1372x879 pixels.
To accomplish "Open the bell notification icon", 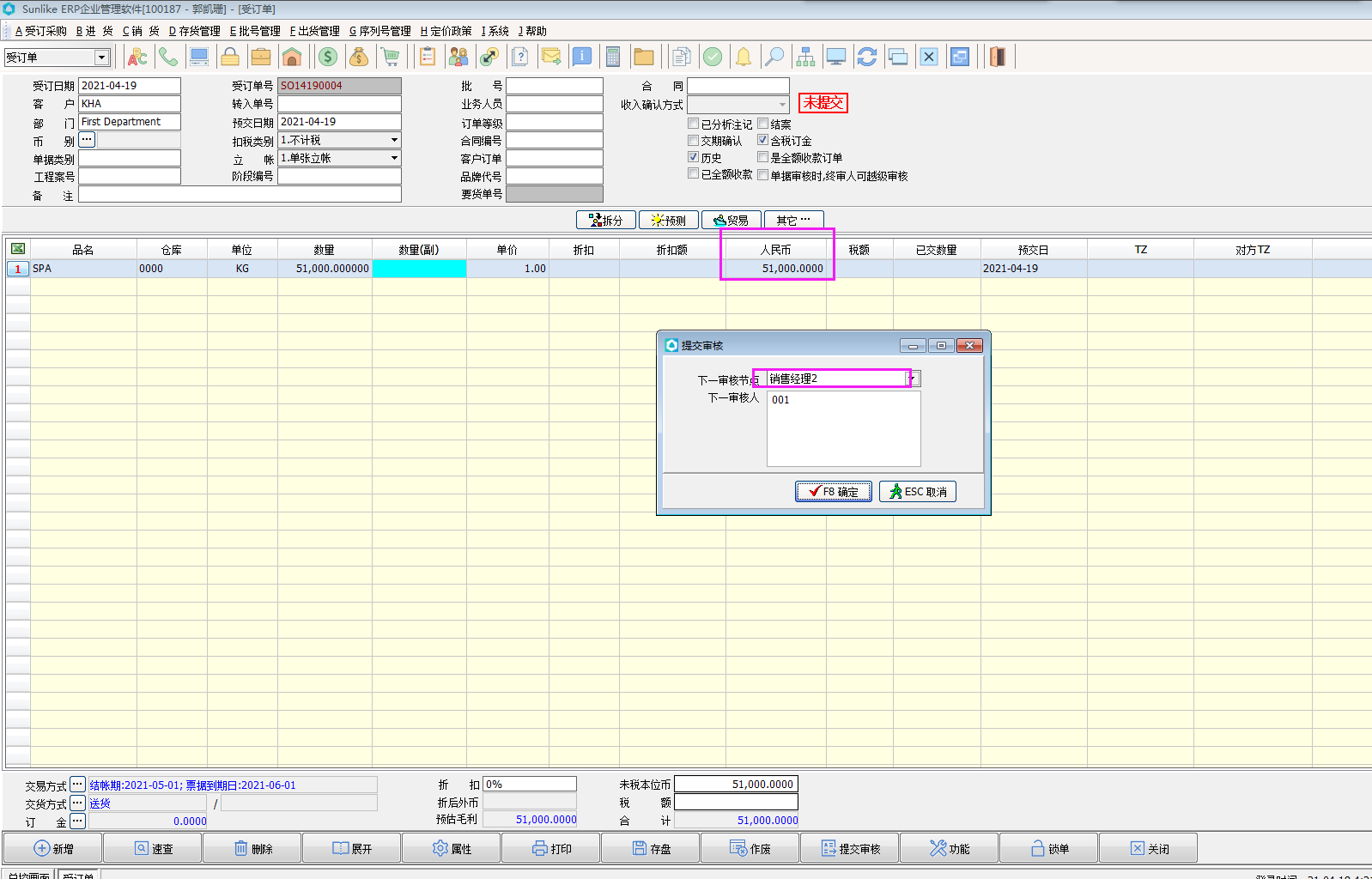I will pyautogui.click(x=744, y=58).
